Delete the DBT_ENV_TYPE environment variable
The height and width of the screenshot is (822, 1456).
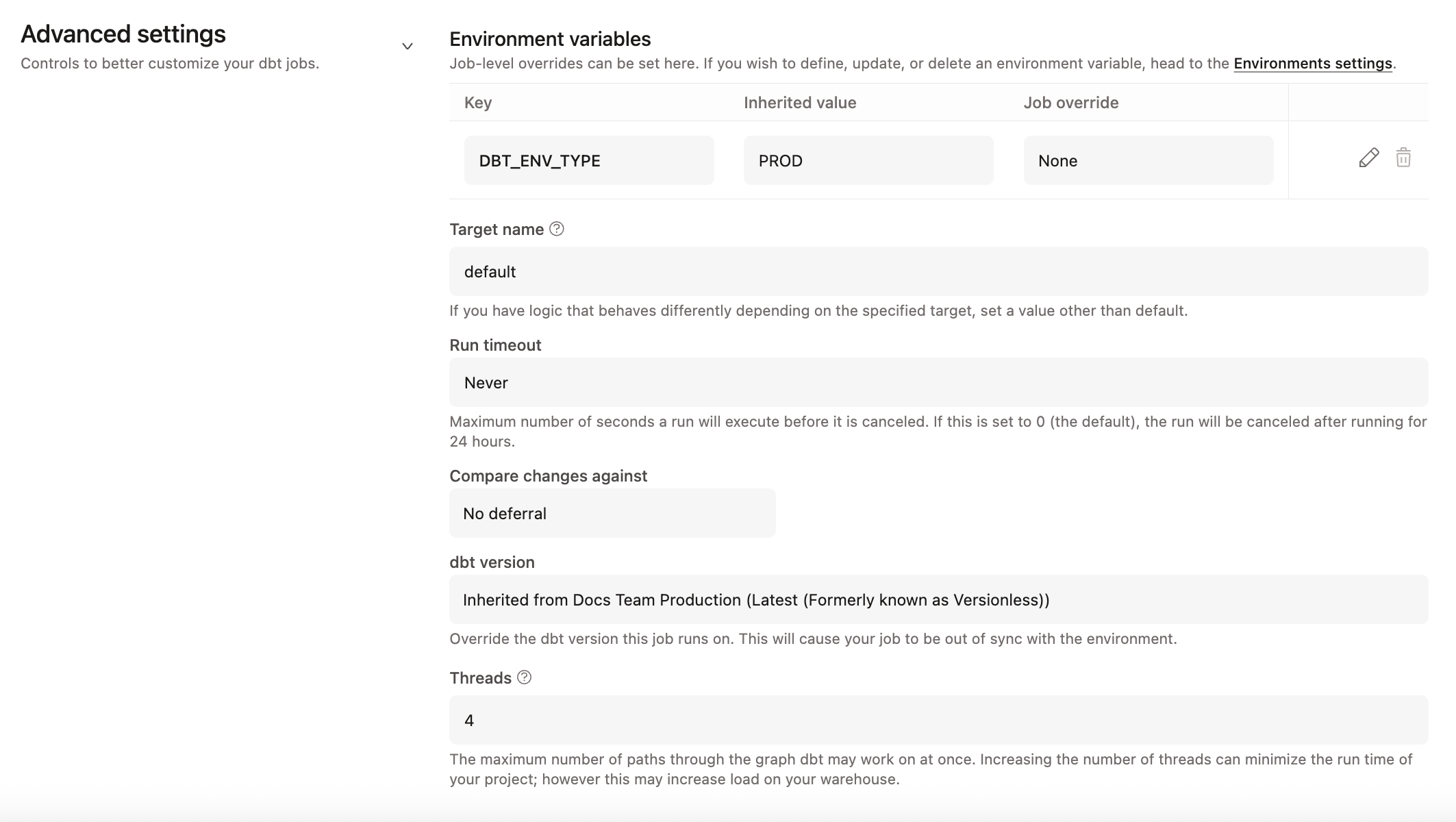coord(1405,158)
